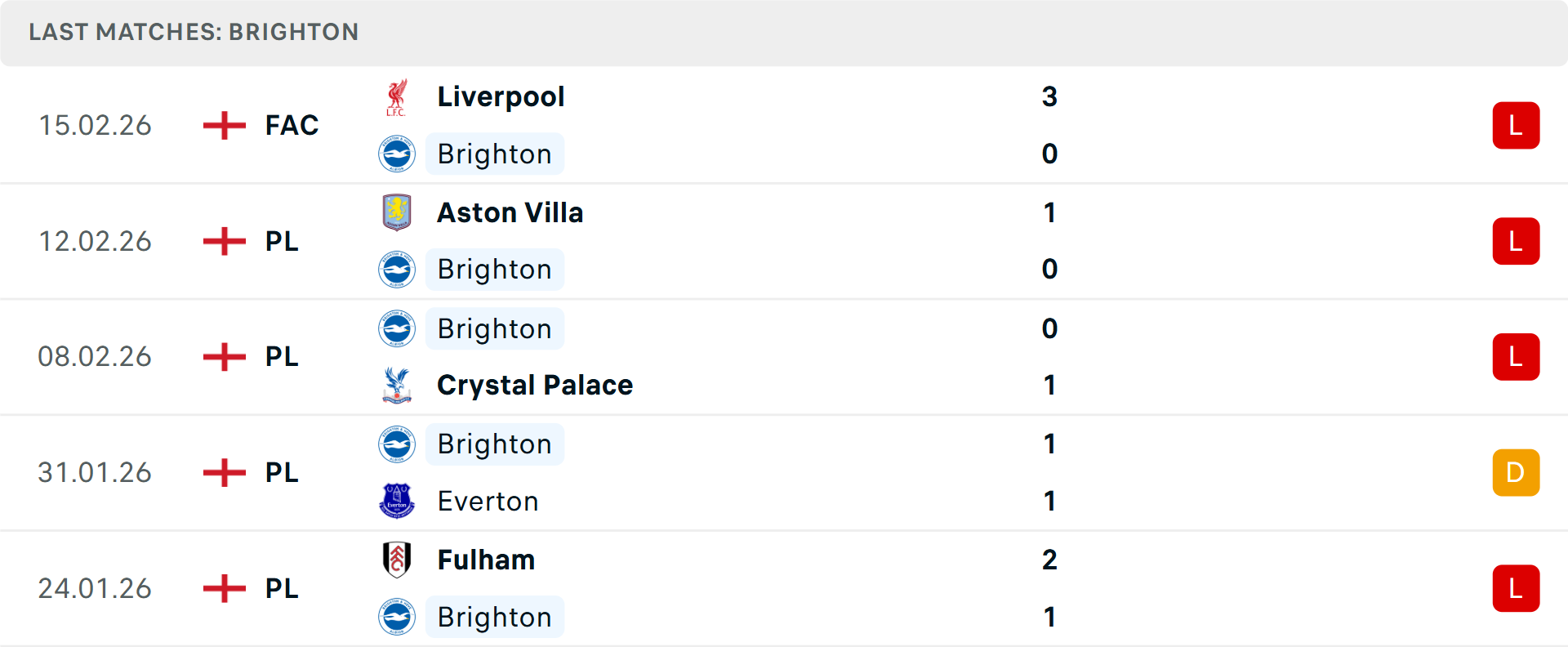The height and width of the screenshot is (647, 1568).
Task: Click England flag in the 31.01.26 row
Action: [225, 473]
